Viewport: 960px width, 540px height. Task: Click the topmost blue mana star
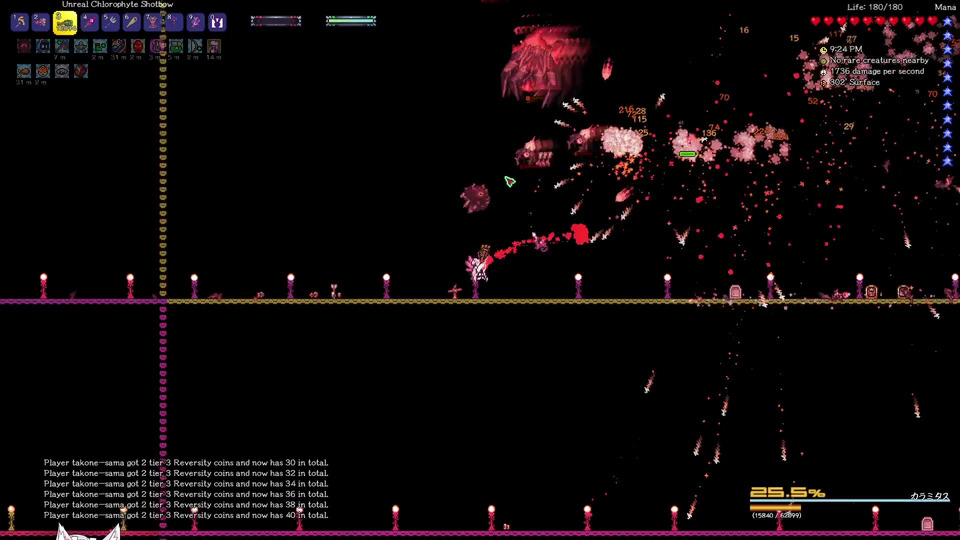pyautogui.click(x=948, y=21)
